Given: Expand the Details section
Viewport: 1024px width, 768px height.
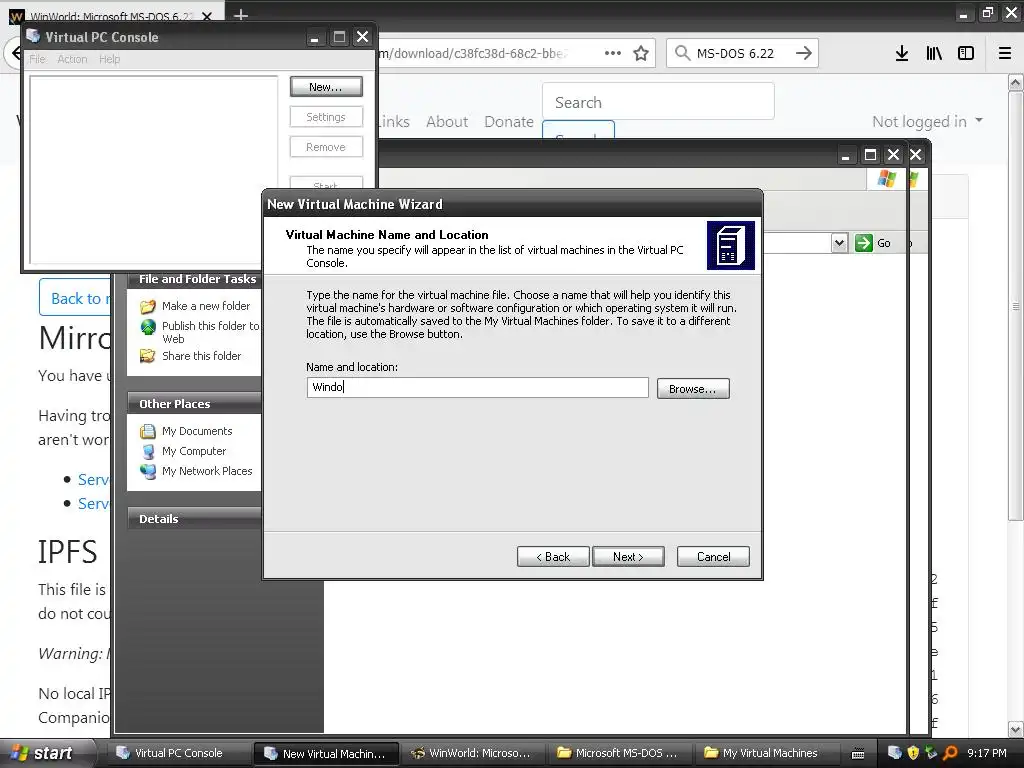Looking at the screenshot, I should pyautogui.click(x=194, y=519).
